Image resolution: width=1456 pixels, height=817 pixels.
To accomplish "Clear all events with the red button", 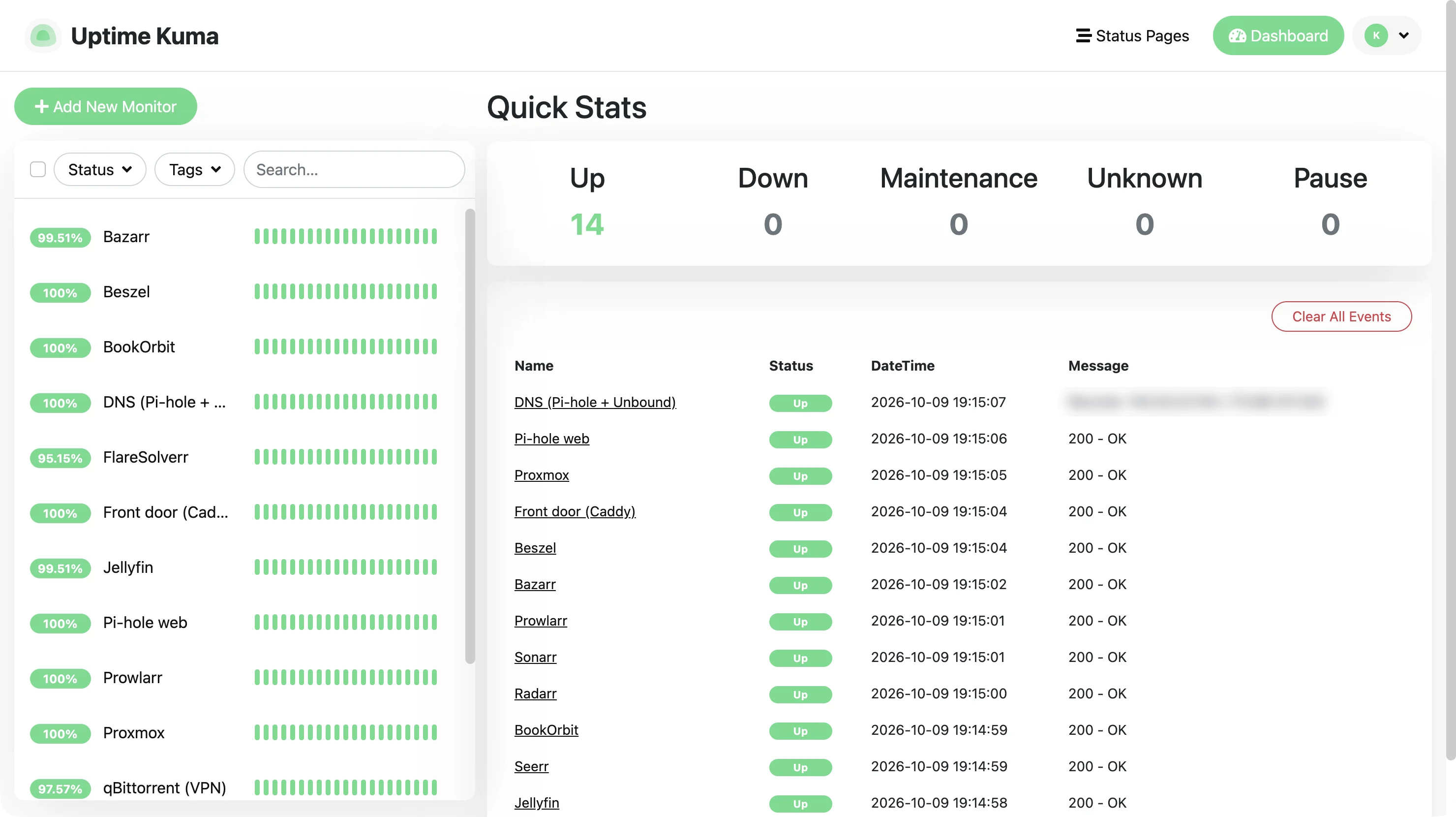I will (x=1341, y=316).
